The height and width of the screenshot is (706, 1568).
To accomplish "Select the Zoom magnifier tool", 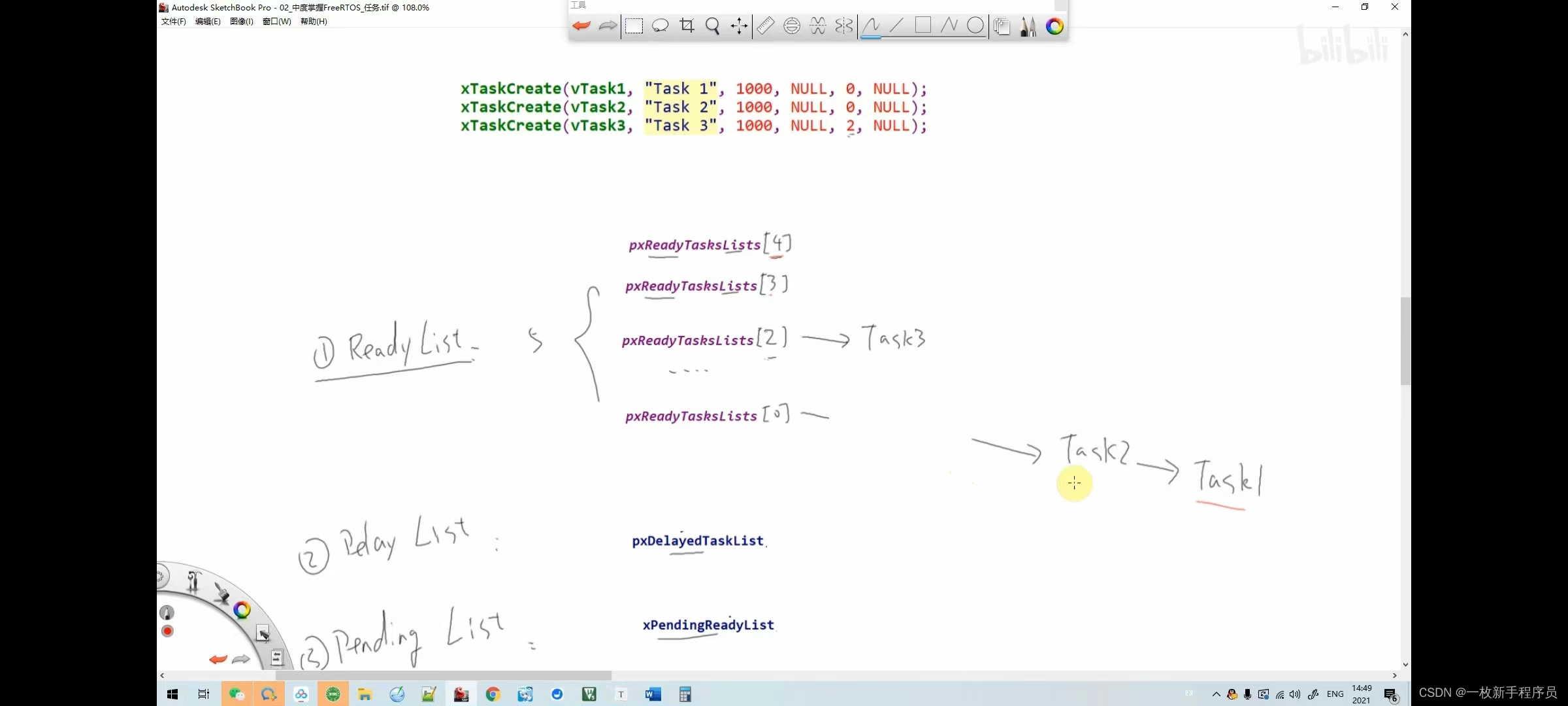I will [713, 26].
